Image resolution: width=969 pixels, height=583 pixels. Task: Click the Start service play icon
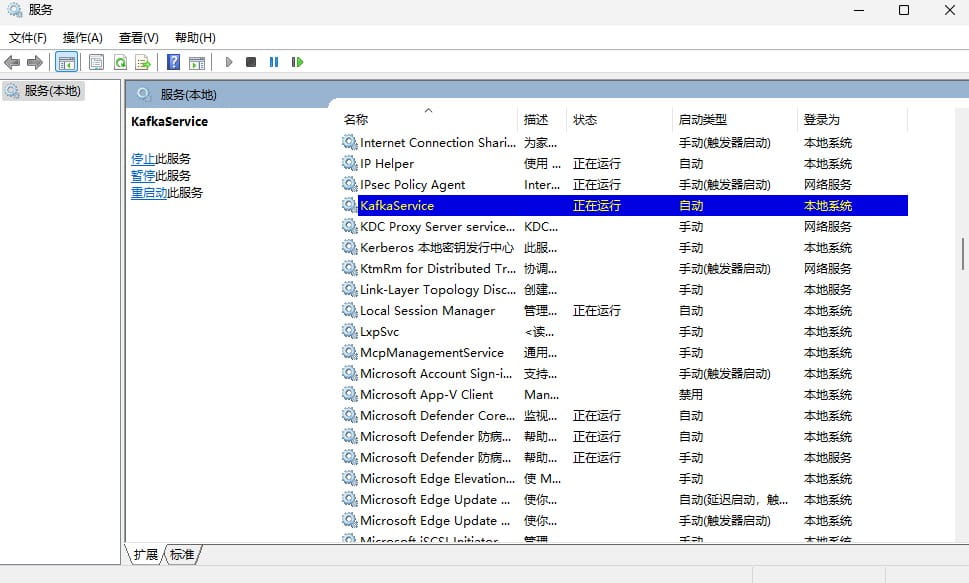229,62
